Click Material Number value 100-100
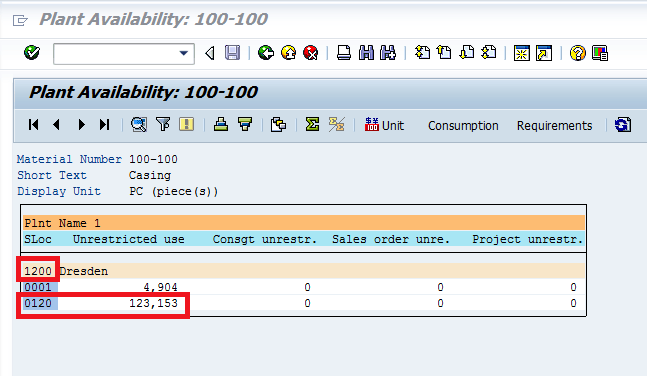 (x=153, y=159)
